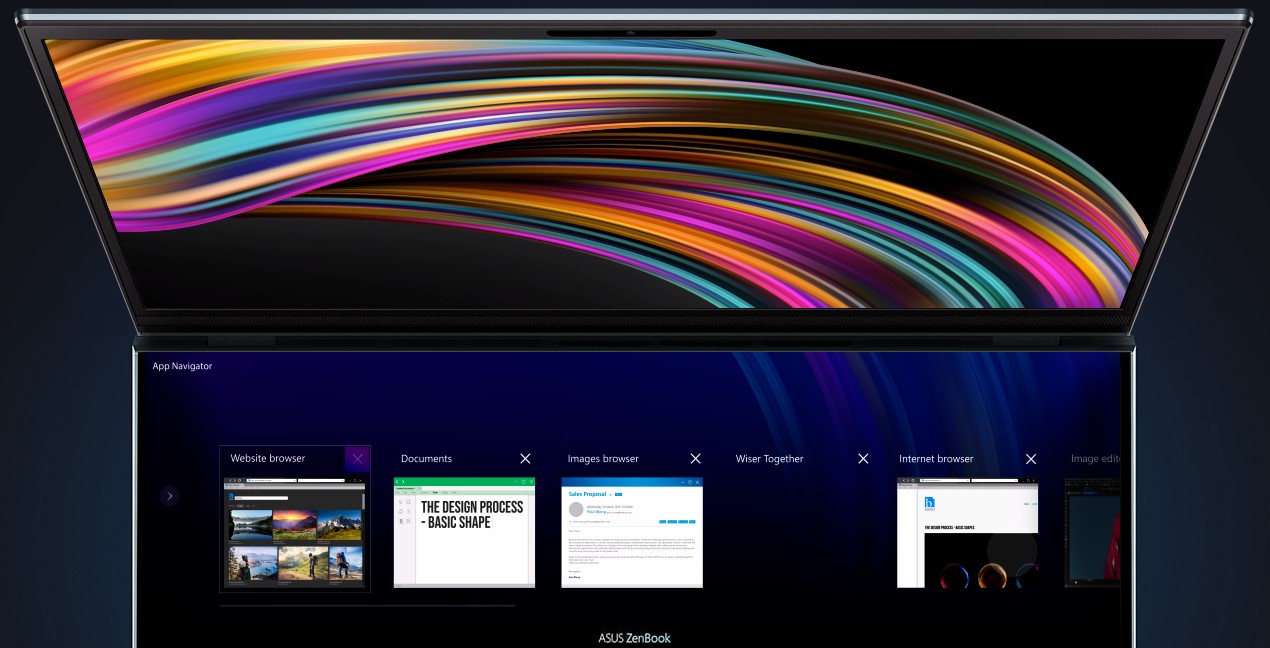Dismiss the Wiser Together card

click(x=863, y=458)
